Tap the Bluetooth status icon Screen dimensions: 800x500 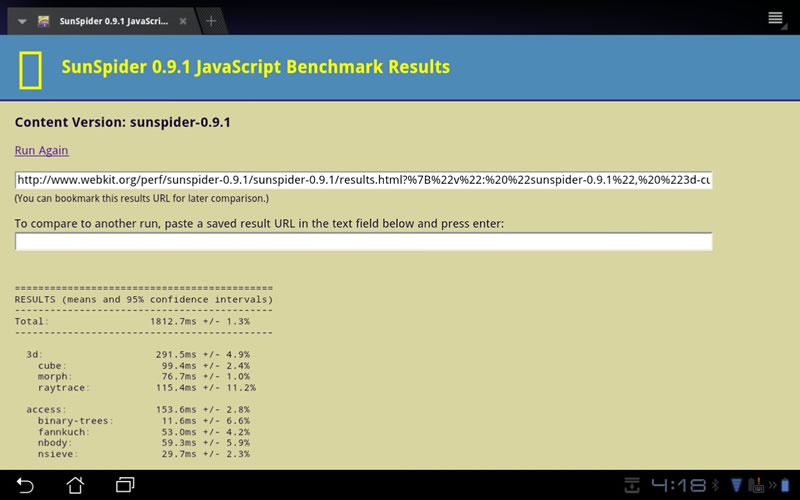[716, 485]
